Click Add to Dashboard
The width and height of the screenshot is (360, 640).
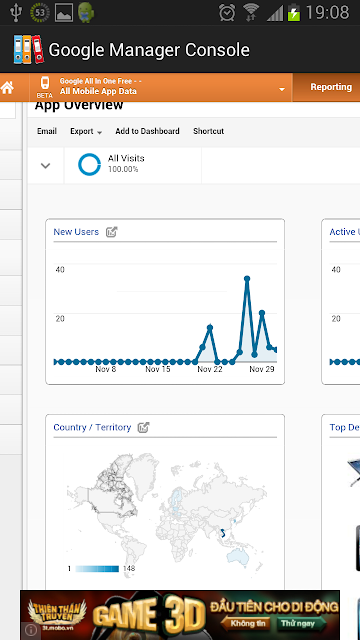(x=147, y=131)
